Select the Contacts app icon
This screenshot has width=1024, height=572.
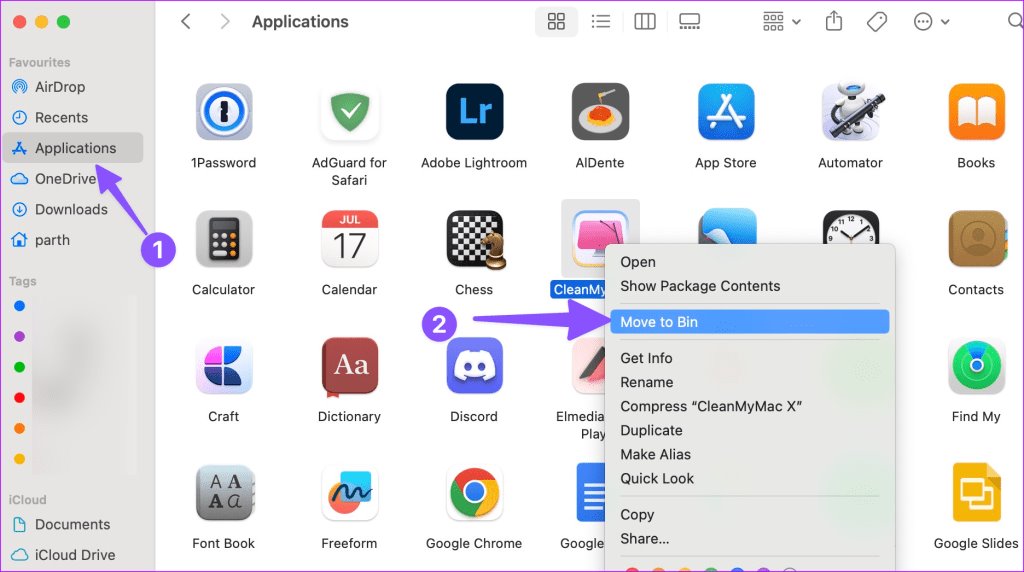976,239
